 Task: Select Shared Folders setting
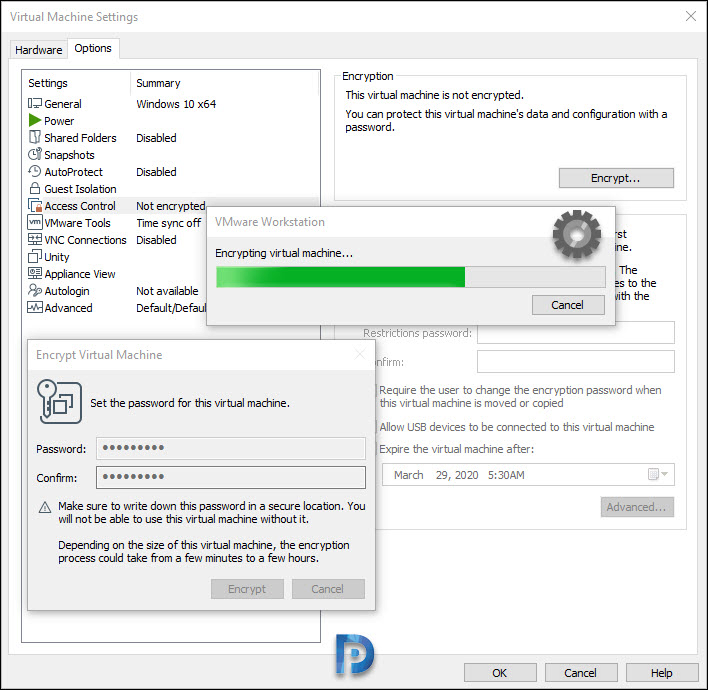[x=80, y=138]
